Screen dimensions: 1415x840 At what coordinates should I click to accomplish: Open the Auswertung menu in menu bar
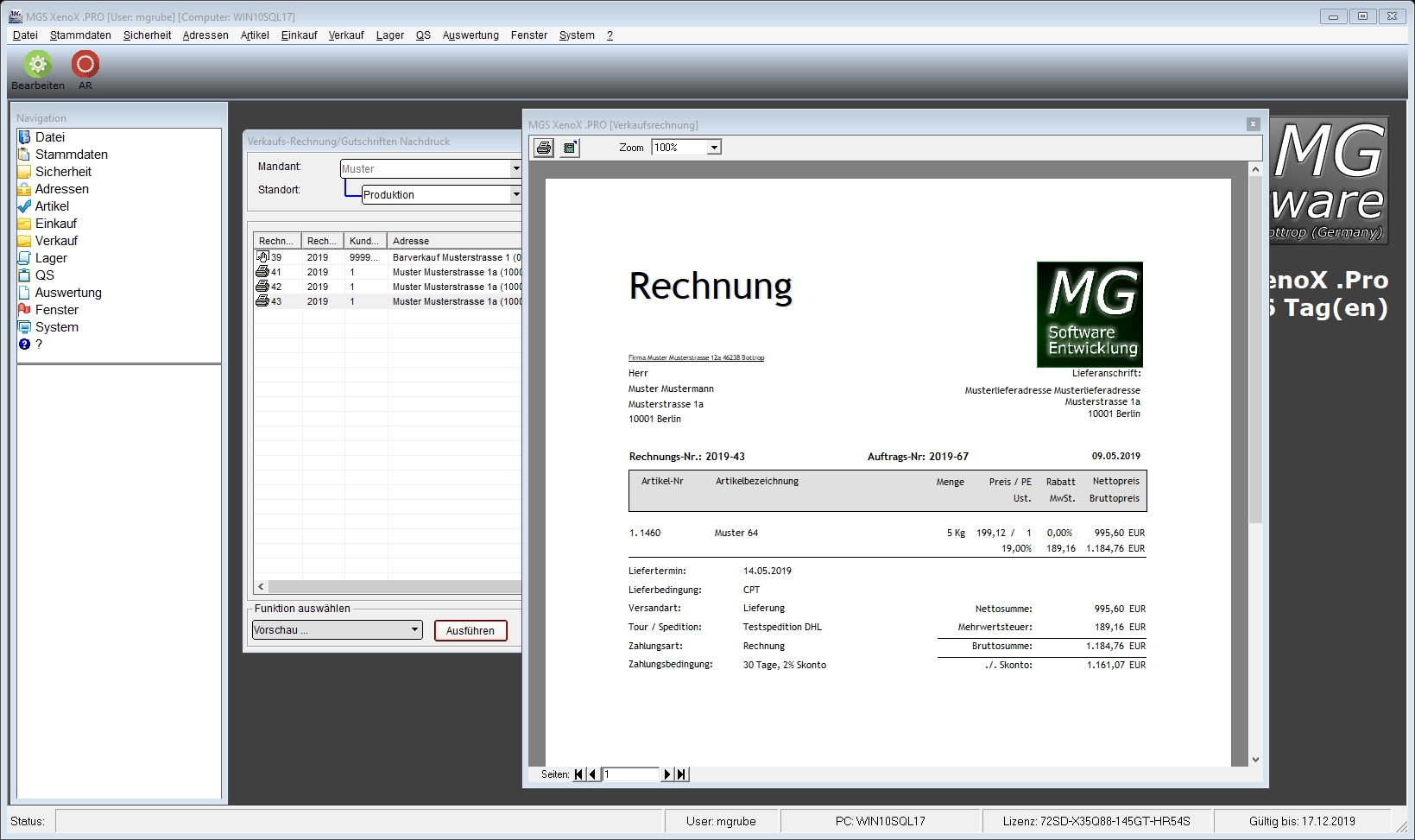coord(471,35)
